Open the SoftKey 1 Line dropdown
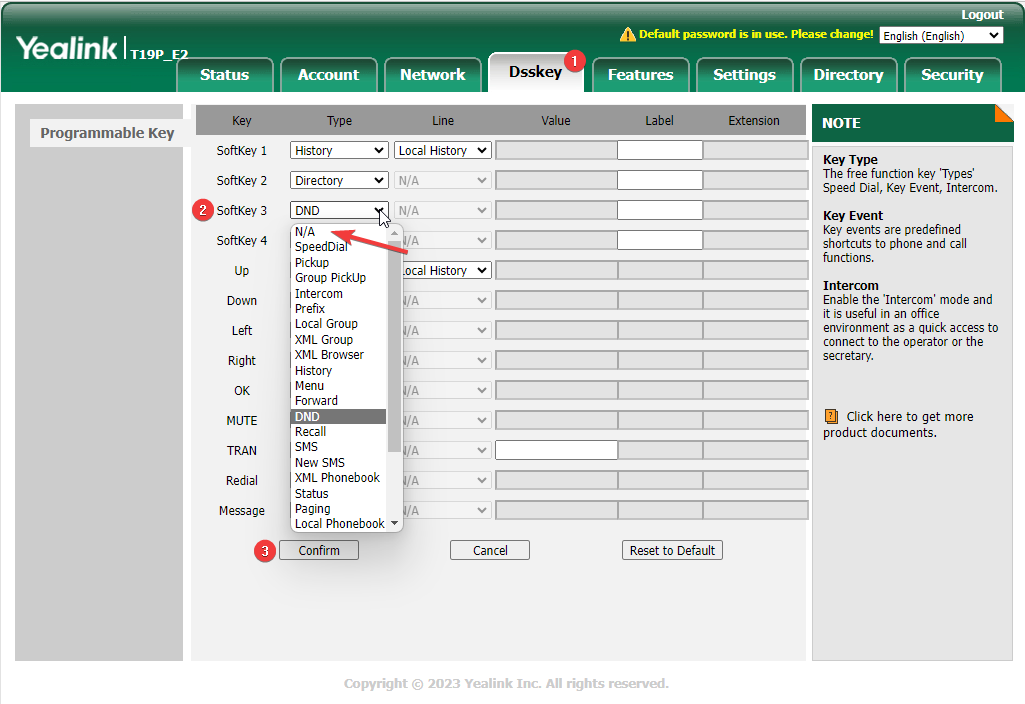Screen dimensions: 1025x704 pos(442,151)
